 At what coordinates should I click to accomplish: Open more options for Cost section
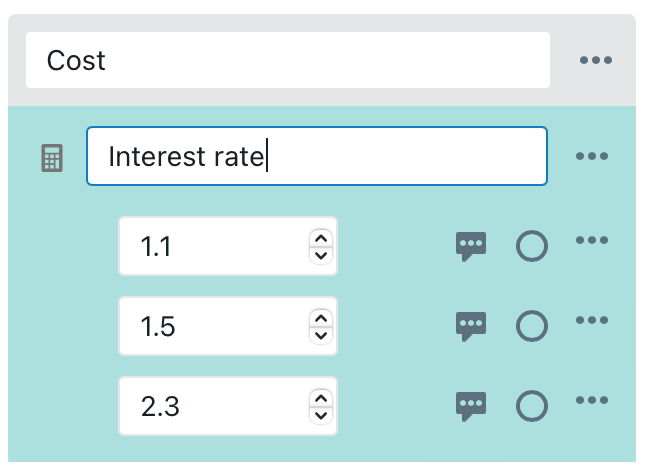596,61
